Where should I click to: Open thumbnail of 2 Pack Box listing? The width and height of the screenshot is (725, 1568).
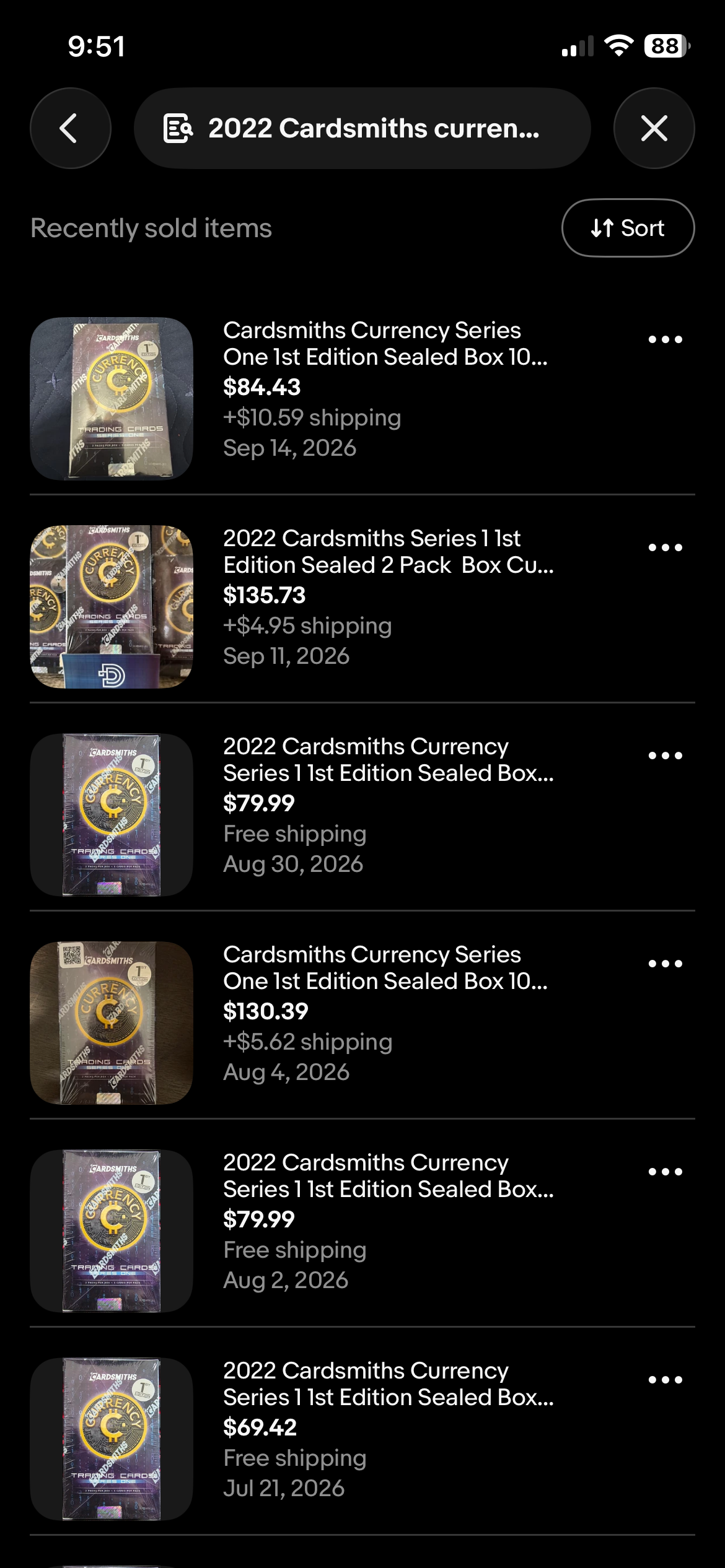tap(112, 607)
